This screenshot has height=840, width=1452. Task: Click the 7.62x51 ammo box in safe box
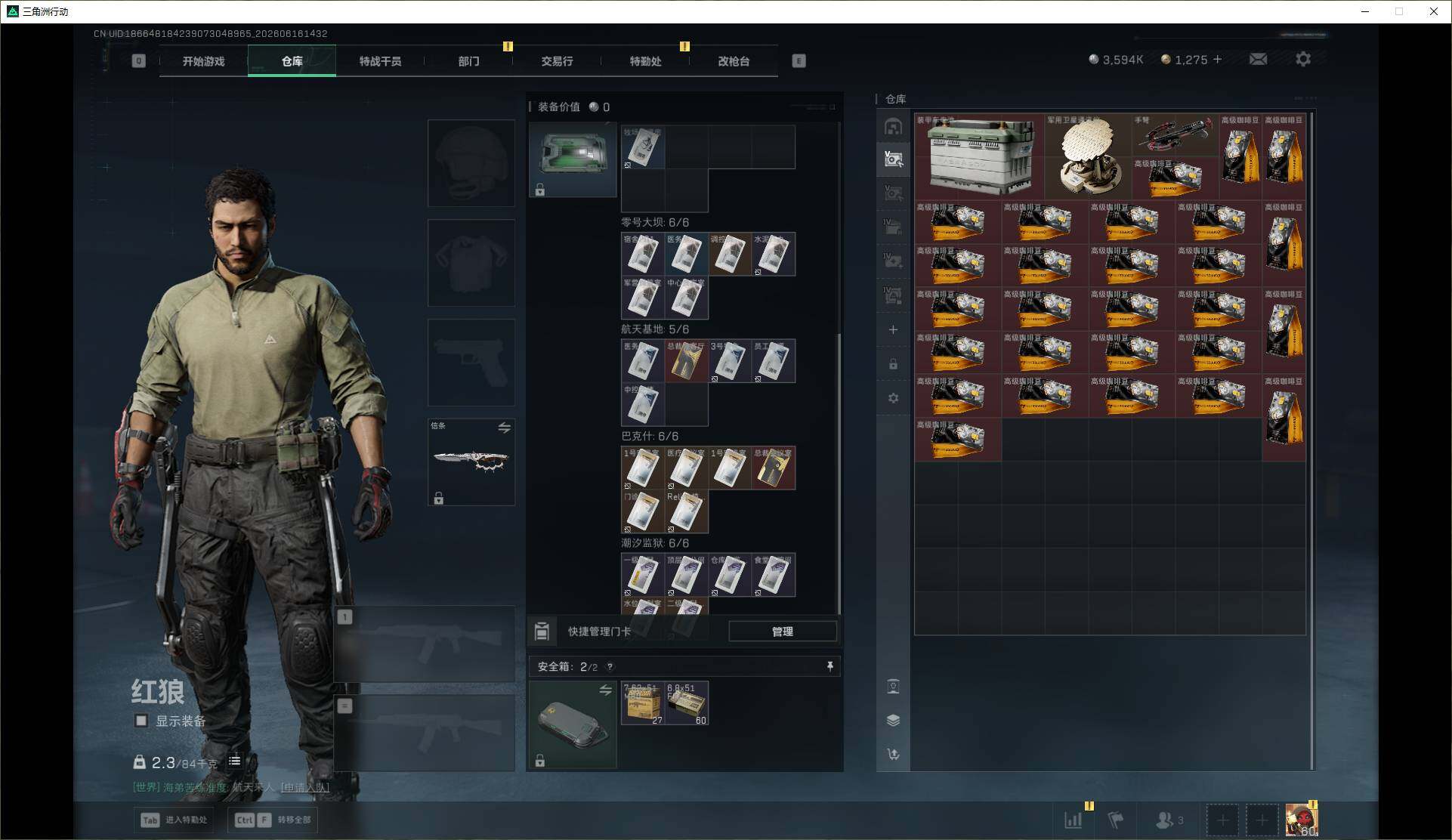coord(643,703)
